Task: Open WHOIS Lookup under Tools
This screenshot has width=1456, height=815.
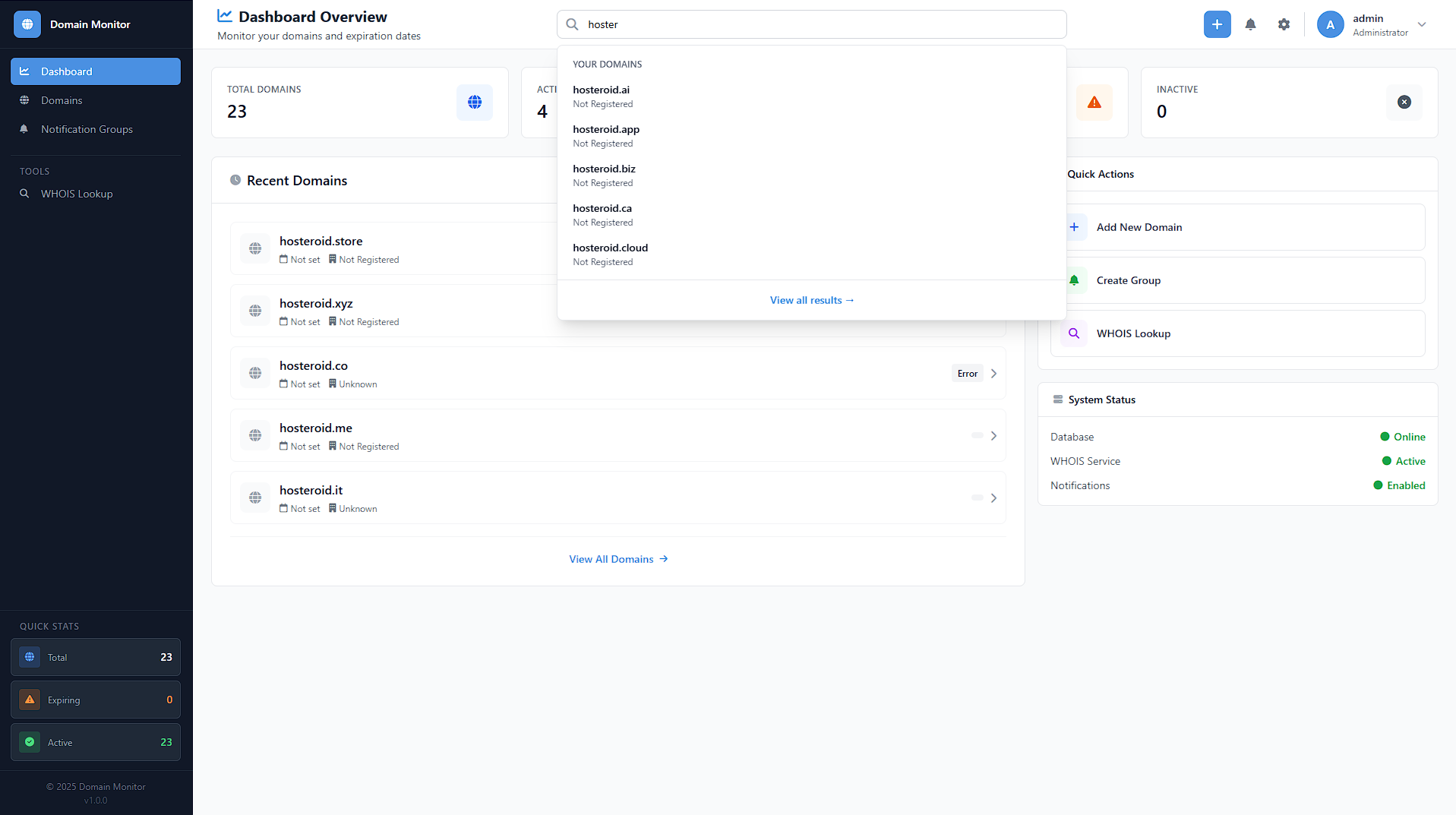Action: 77,194
